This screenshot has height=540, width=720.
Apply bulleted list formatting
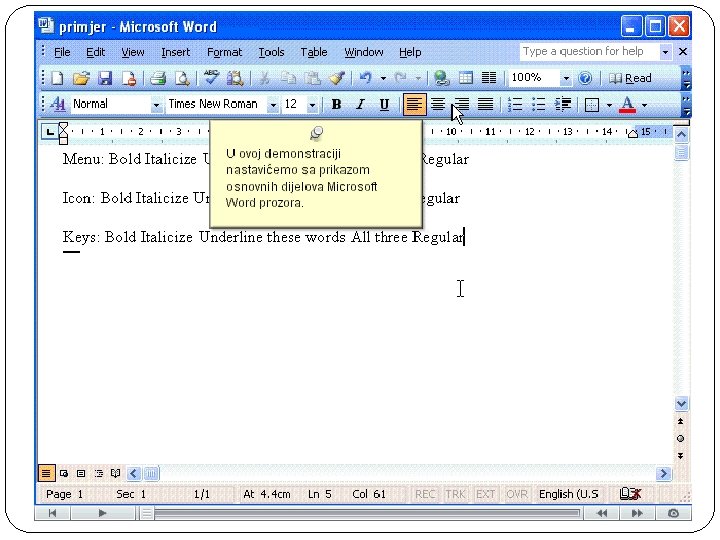(539, 105)
